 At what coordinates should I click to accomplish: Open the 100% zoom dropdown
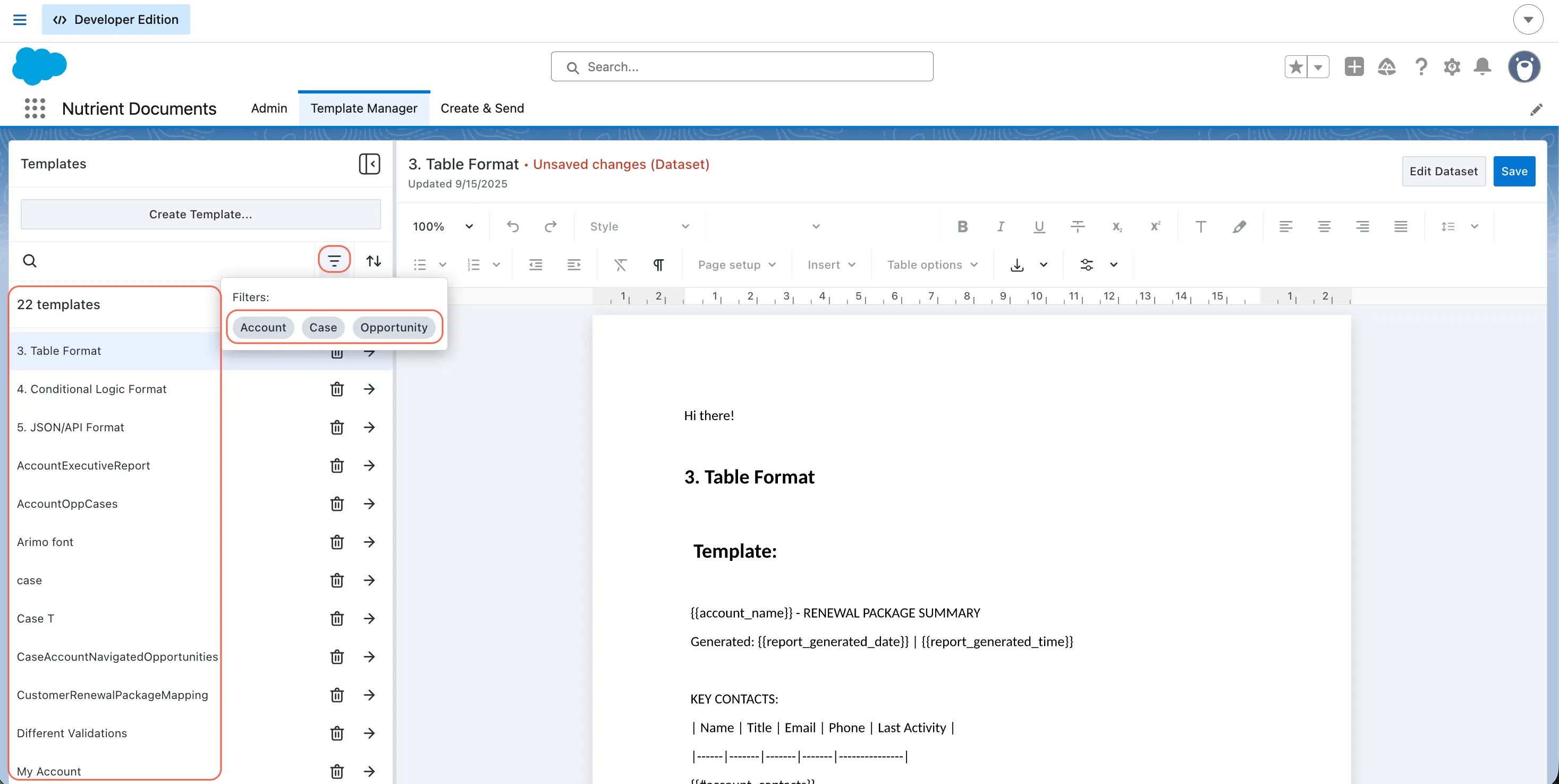[443, 226]
